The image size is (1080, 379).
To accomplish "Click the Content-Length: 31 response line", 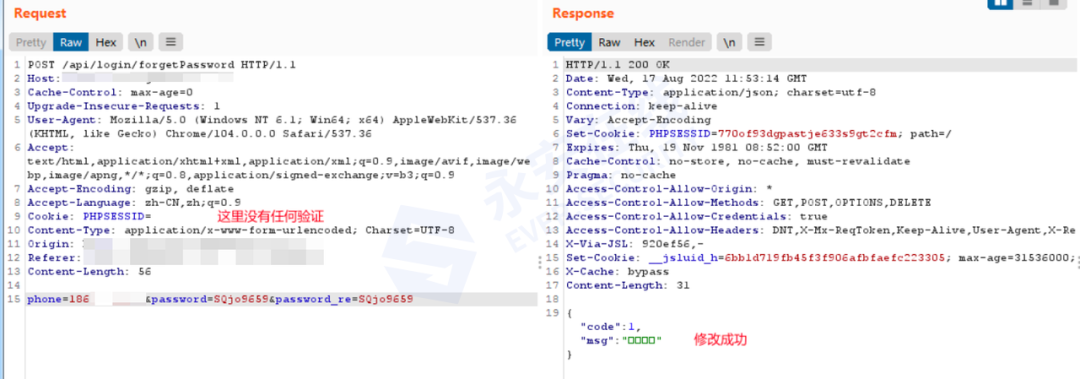I will pos(627,285).
